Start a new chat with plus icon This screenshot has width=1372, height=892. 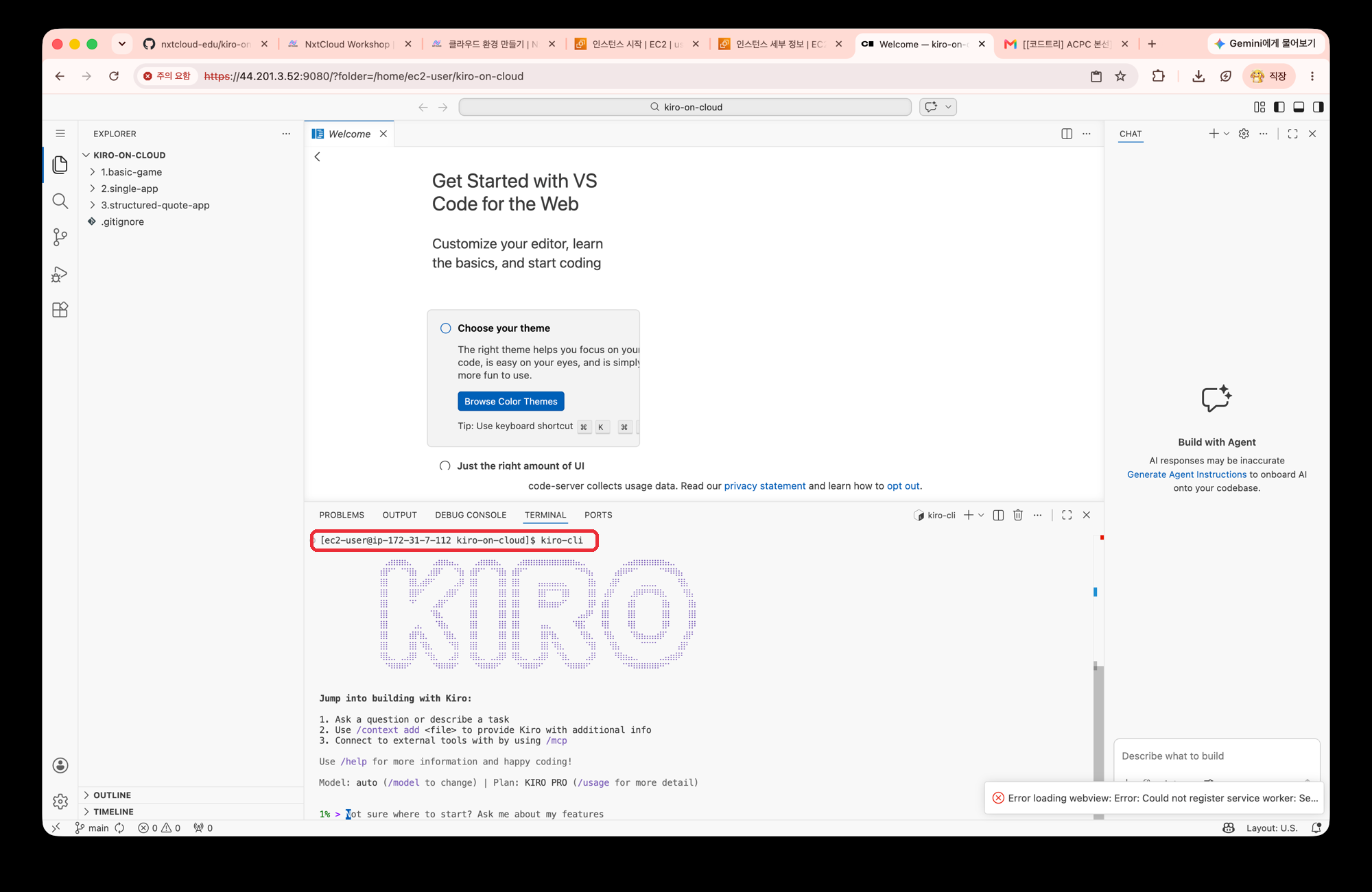click(1214, 134)
